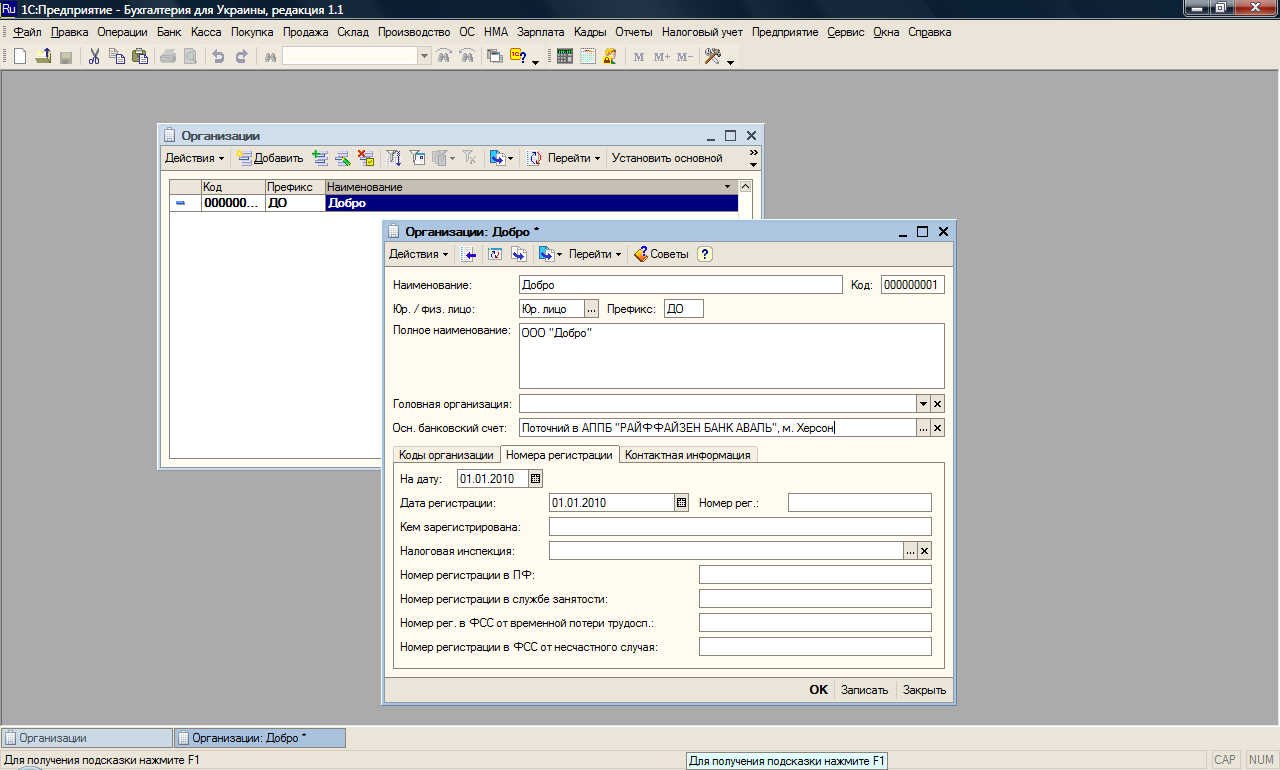Click the Полное наименование text area
Screen dimensions: 1280x770
pyautogui.click(x=732, y=356)
